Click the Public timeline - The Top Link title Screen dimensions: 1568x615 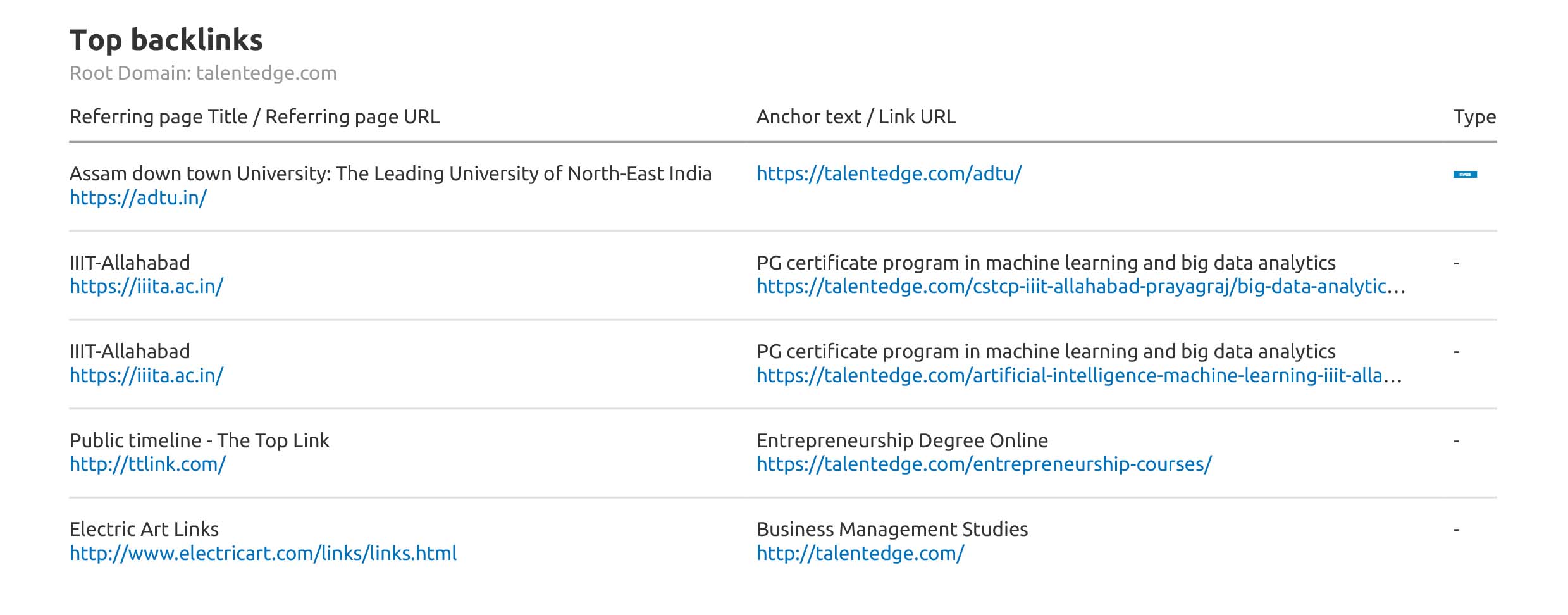point(199,441)
